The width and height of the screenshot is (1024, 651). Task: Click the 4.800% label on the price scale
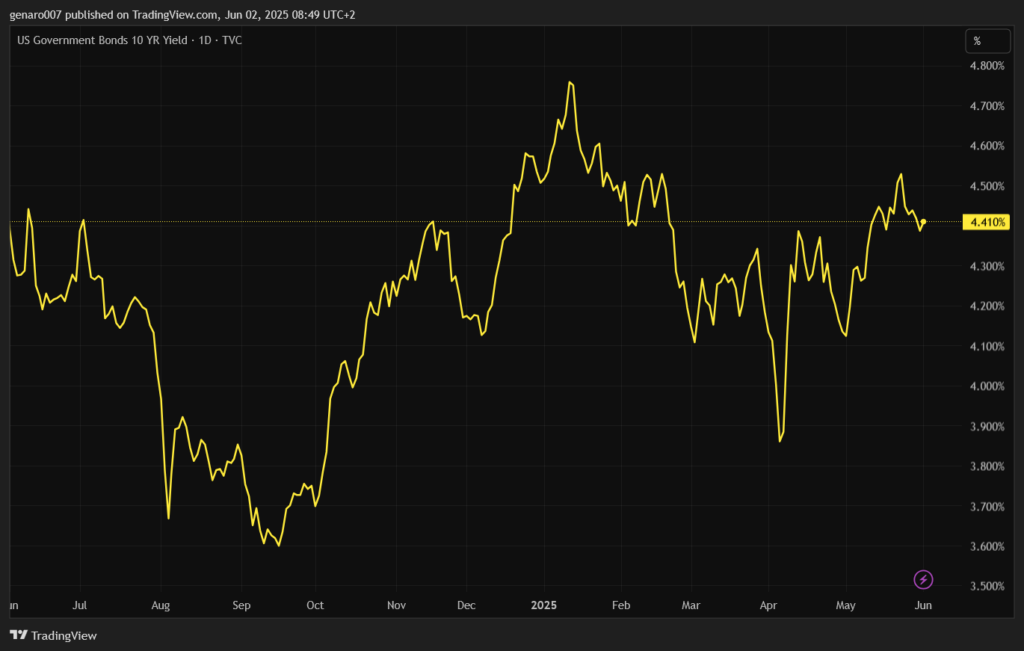pos(986,66)
